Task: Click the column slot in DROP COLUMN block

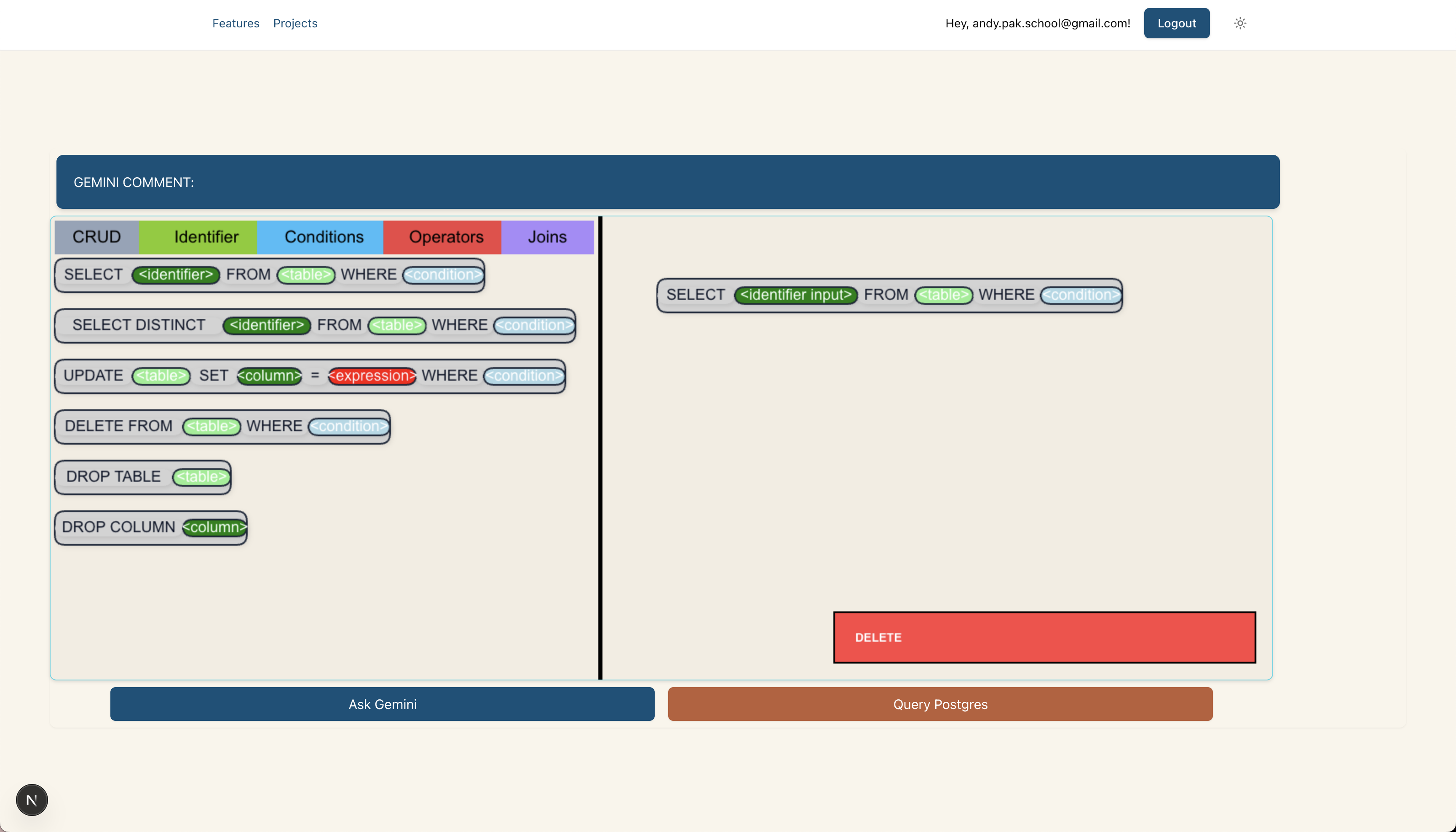Action: tap(214, 527)
